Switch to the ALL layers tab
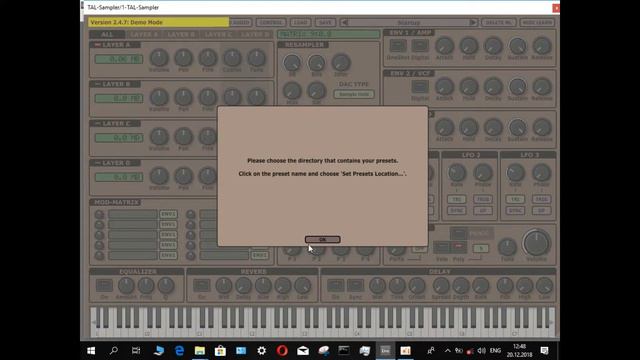 [x=107, y=34]
